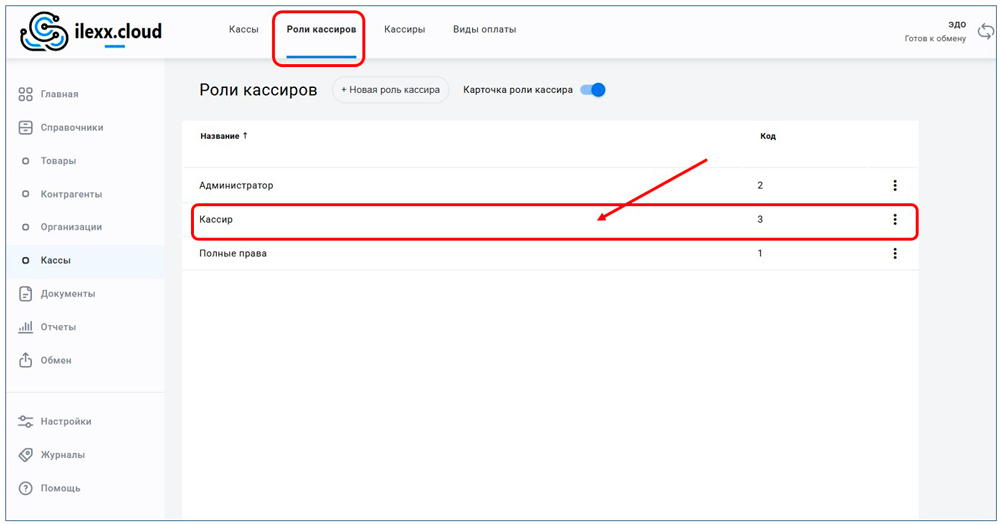Open the Обмен upload icon

point(26,360)
